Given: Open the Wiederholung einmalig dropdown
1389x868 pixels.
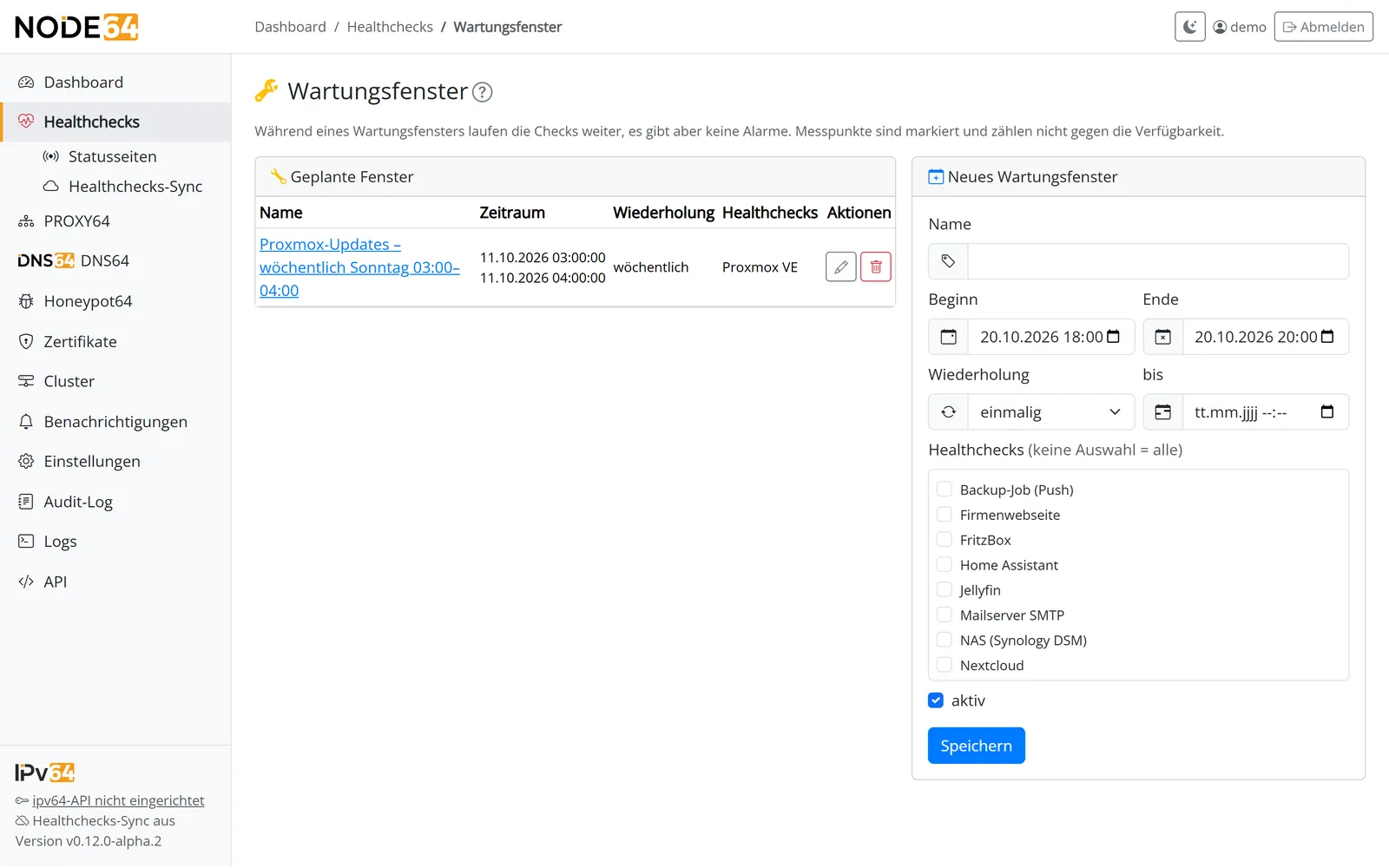Looking at the screenshot, I should pyautogui.click(x=1050, y=412).
